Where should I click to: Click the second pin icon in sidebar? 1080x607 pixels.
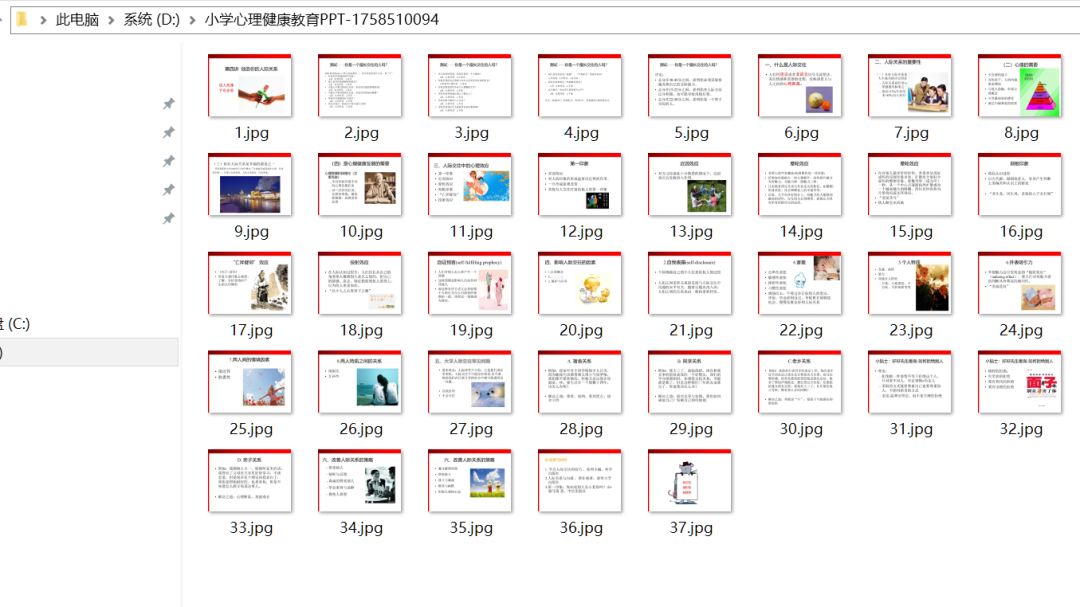[168, 132]
